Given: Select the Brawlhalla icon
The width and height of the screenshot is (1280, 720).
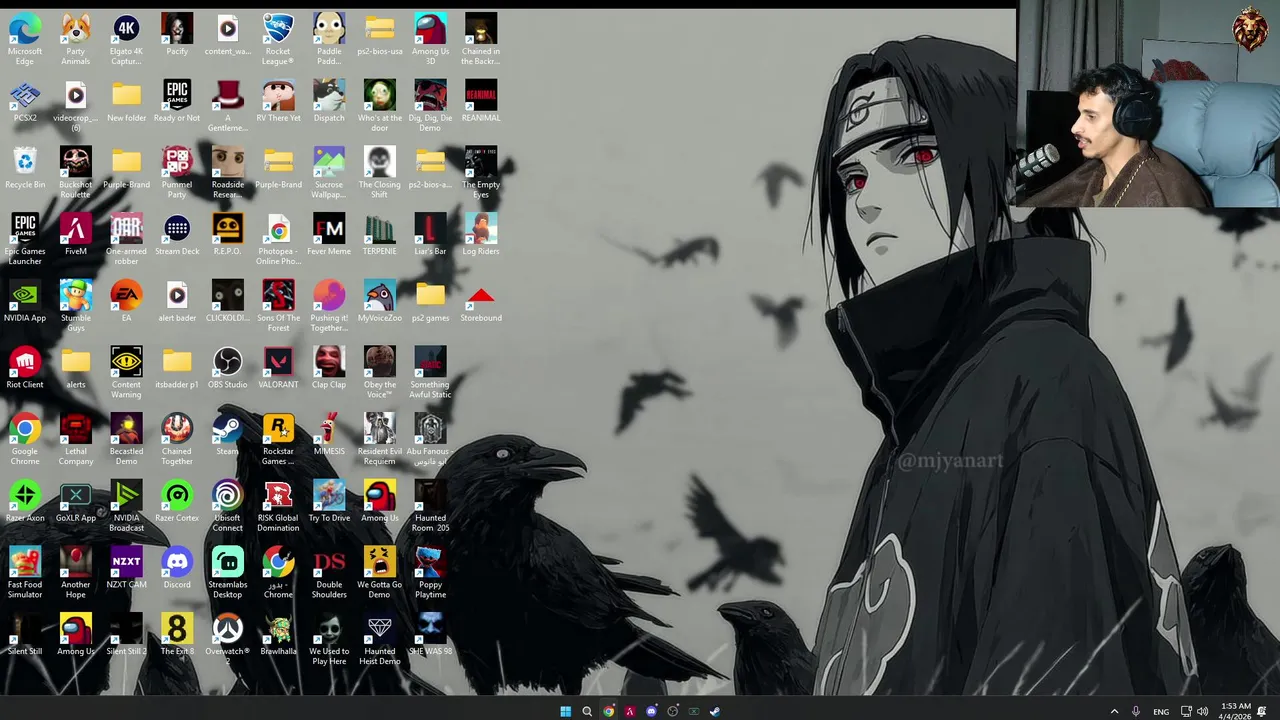Looking at the screenshot, I should [x=278, y=636].
